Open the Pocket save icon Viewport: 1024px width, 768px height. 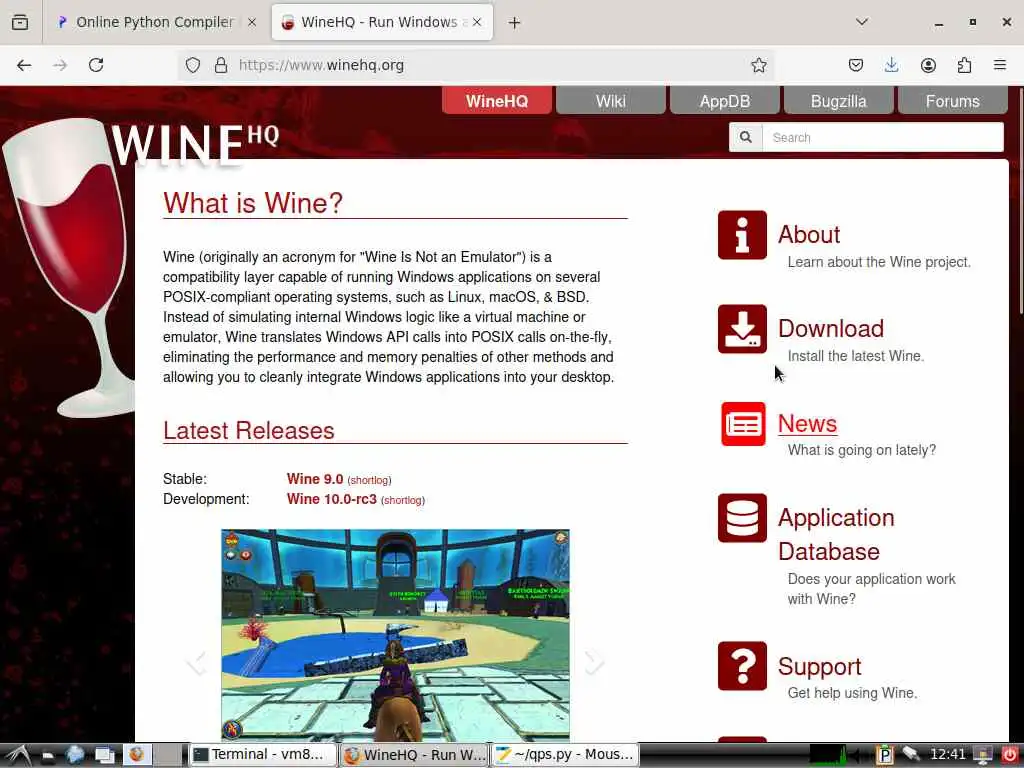tap(856, 65)
